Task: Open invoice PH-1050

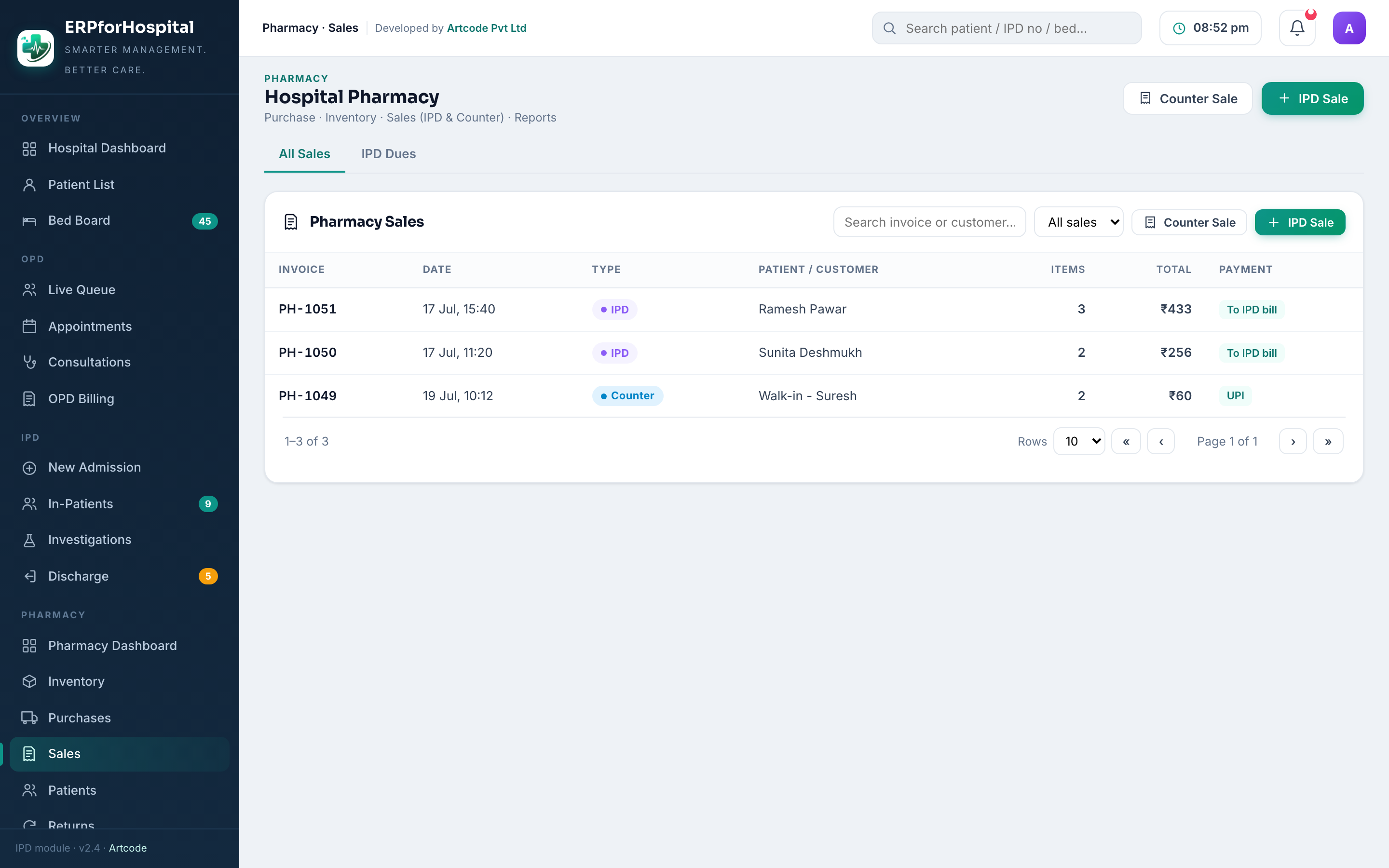Action: point(307,353)
